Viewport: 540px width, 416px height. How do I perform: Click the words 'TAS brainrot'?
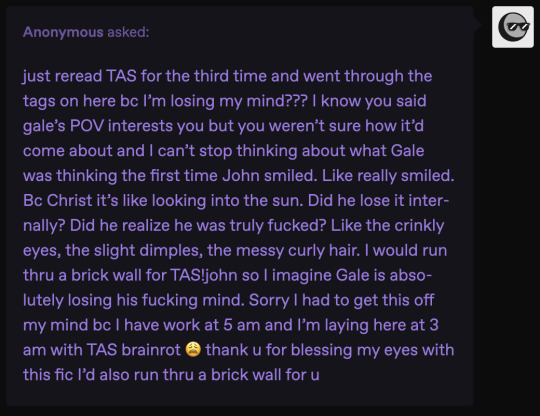[133, 350]
